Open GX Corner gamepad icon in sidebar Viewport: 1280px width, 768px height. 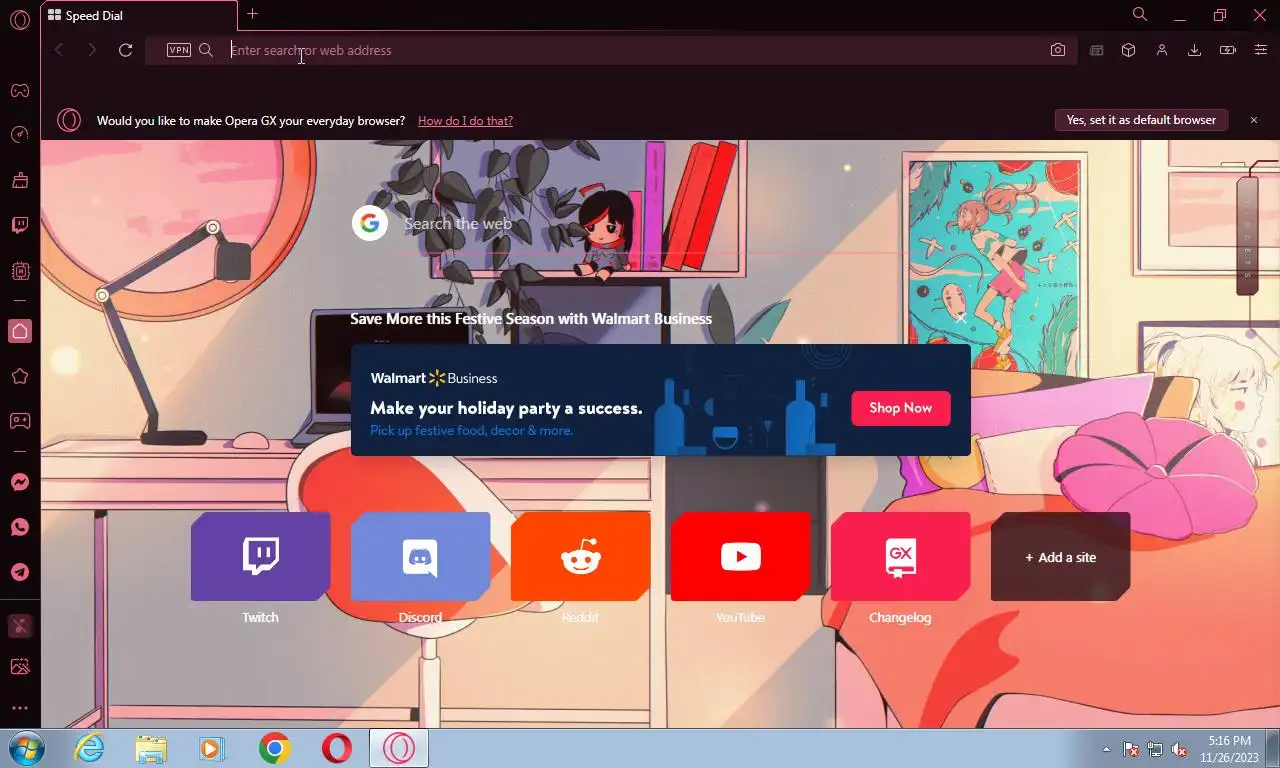pyautogui.click(x=19, y=91)
